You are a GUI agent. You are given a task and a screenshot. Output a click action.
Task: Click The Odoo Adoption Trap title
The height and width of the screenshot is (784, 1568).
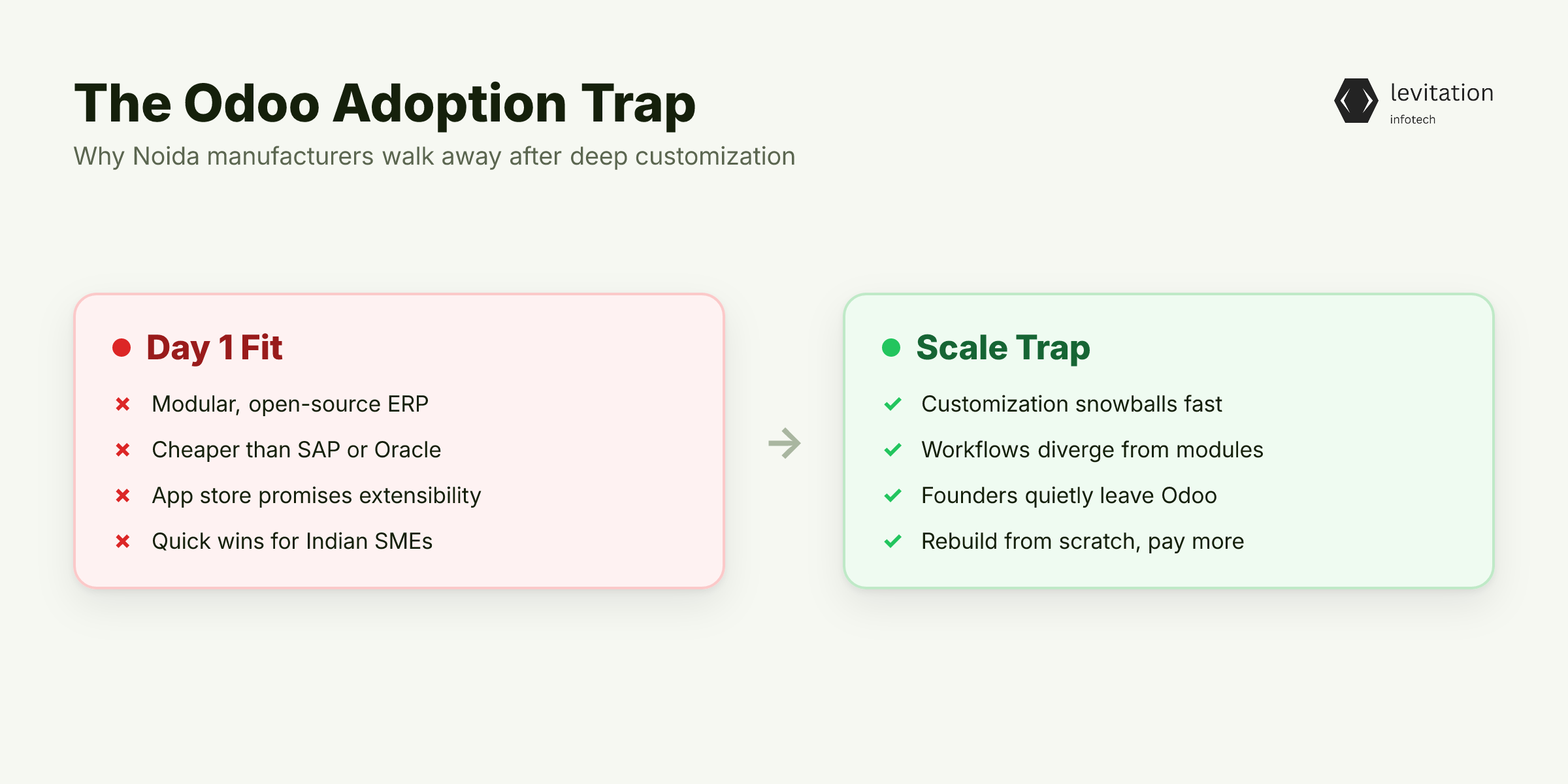point(385,103)
